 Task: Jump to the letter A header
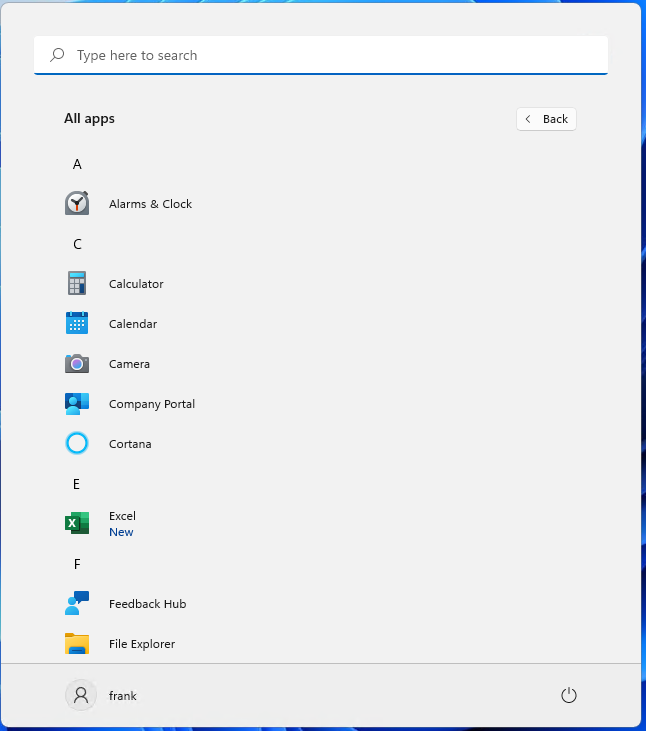[x=77, y=164]
